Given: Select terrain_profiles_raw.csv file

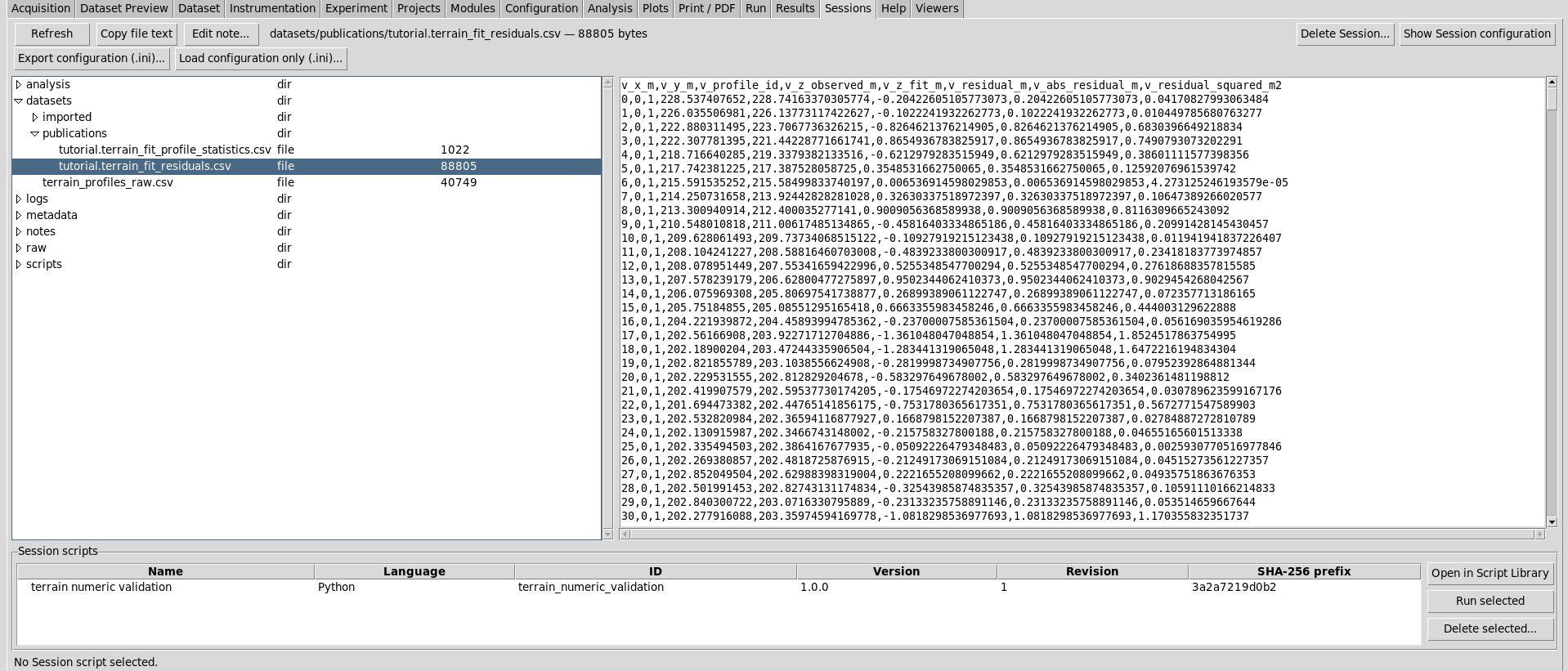Looking at the screenshot, I should pos(307,182).
